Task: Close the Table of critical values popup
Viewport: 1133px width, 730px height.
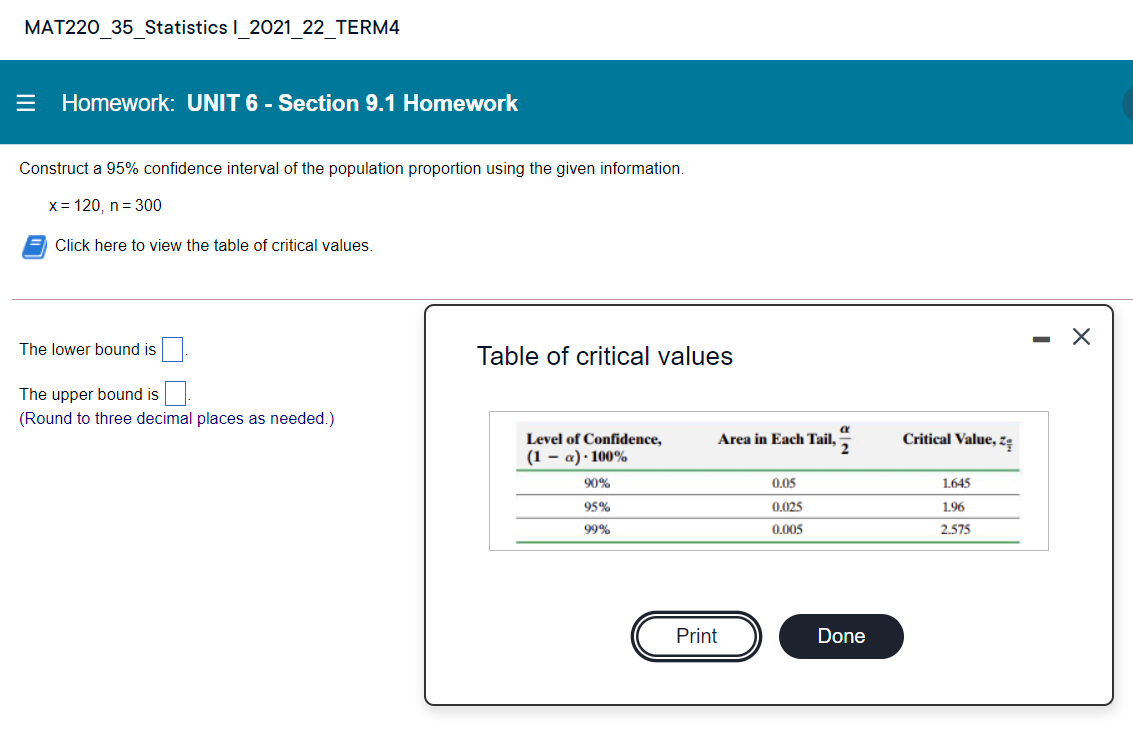Action: coord(1081,337)
